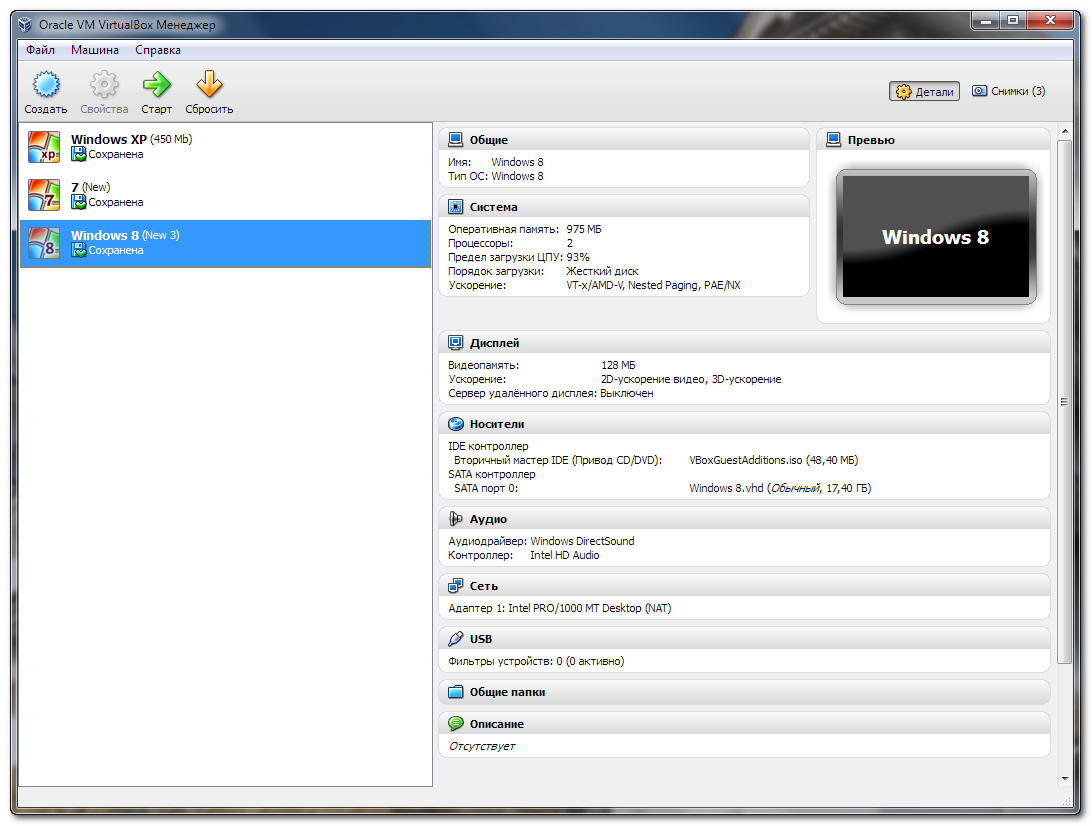Minimize the VirtualBox Manager window

click(985, 21)
